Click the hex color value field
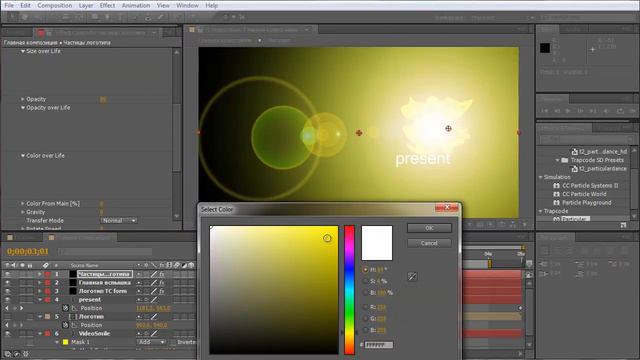The width and height of the screenshot is (640, 360). (379, 345)
